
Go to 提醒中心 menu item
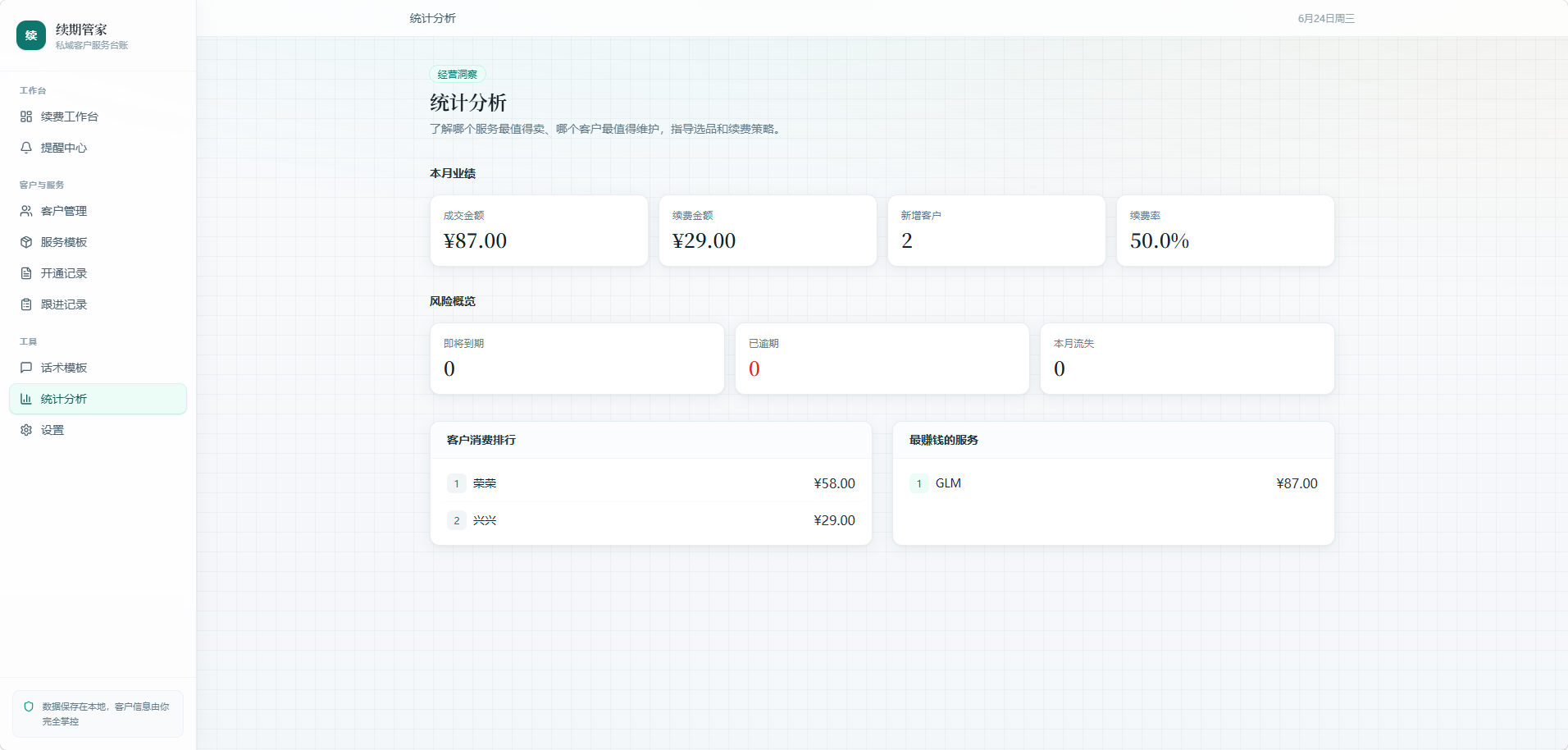click(x=98, y=148)
